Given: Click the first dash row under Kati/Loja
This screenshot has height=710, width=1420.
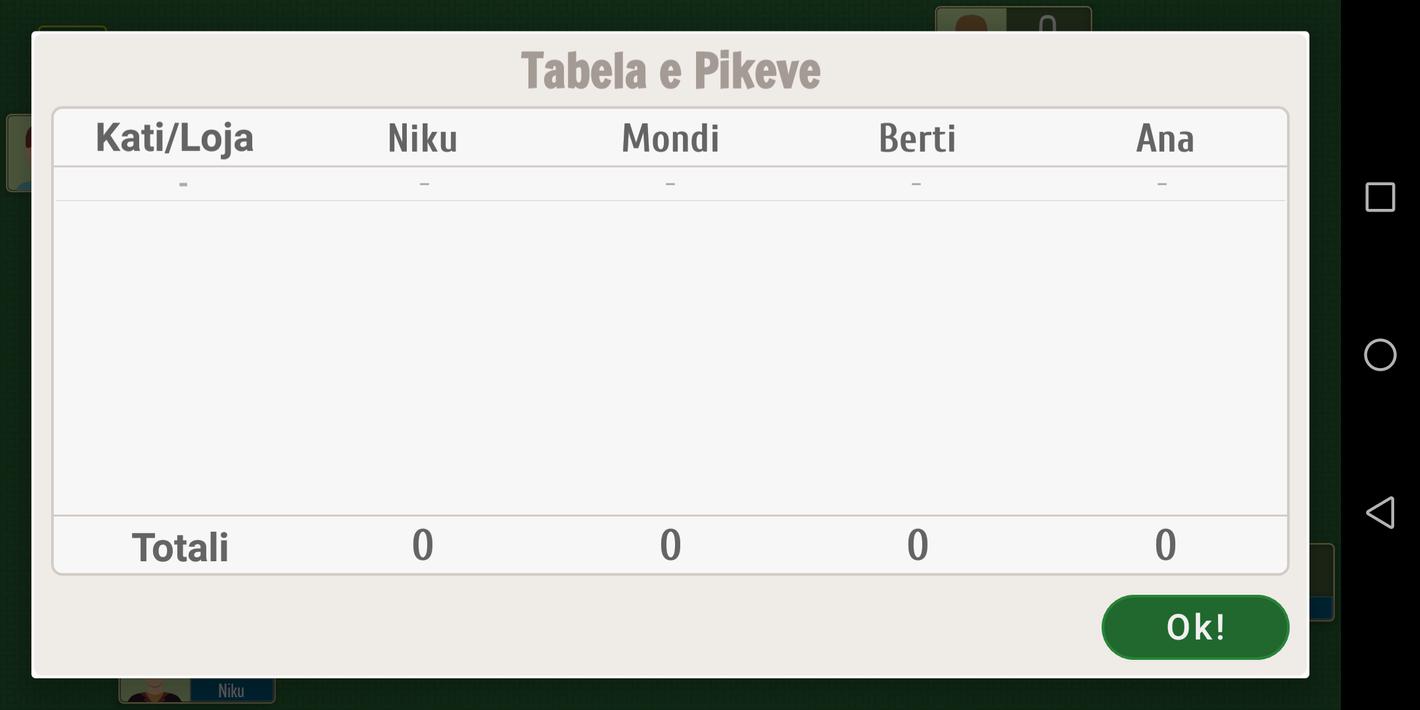Looking at the screenshot, I should click(x=183, y=184).
